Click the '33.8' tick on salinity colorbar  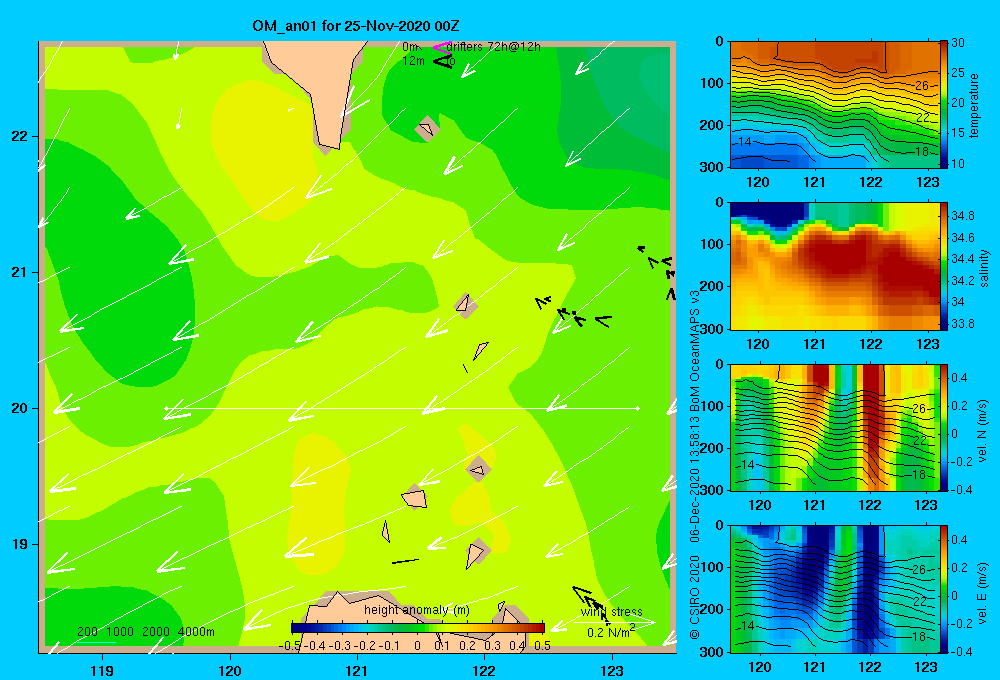pyautogui.click(x=962, y=323)
